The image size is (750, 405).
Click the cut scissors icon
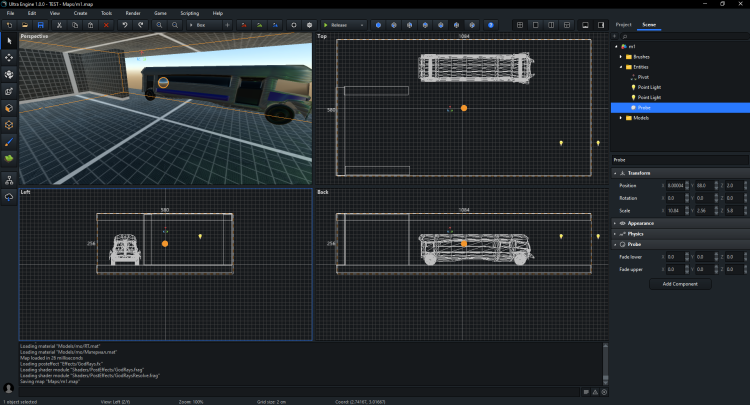coord(60,24)
